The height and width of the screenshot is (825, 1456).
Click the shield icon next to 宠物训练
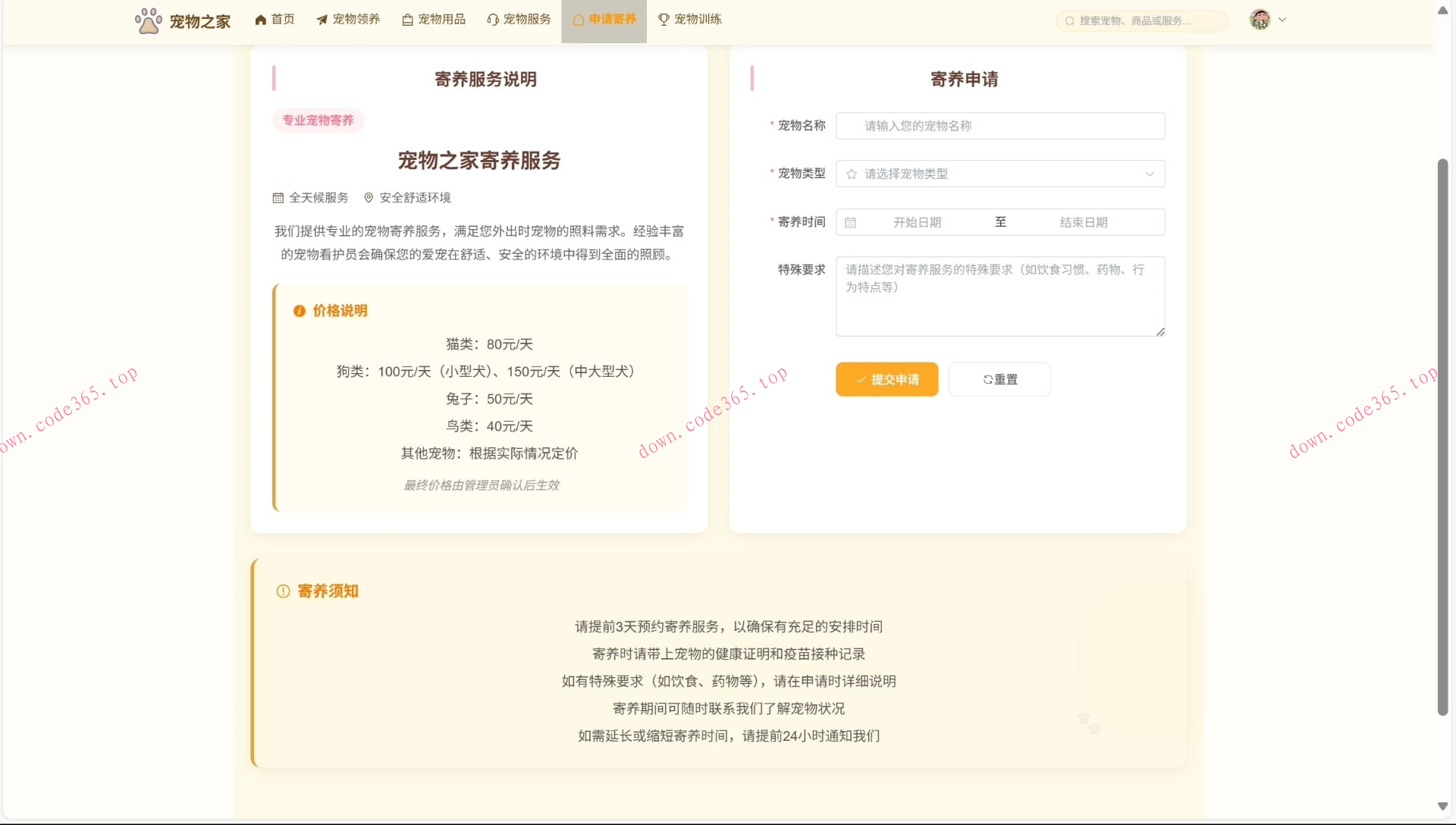(662, 19)
